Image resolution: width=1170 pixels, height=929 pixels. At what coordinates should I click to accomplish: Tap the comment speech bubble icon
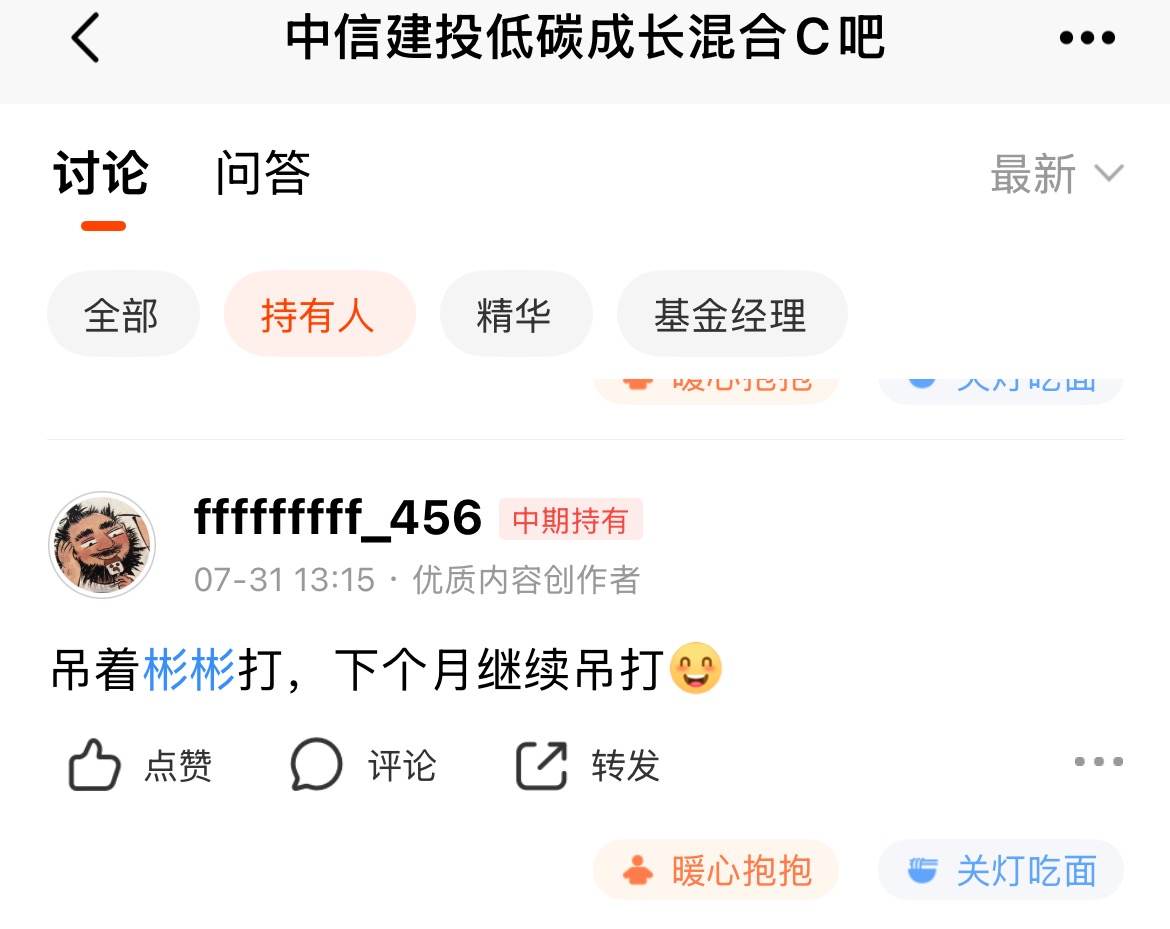[316, 765]
